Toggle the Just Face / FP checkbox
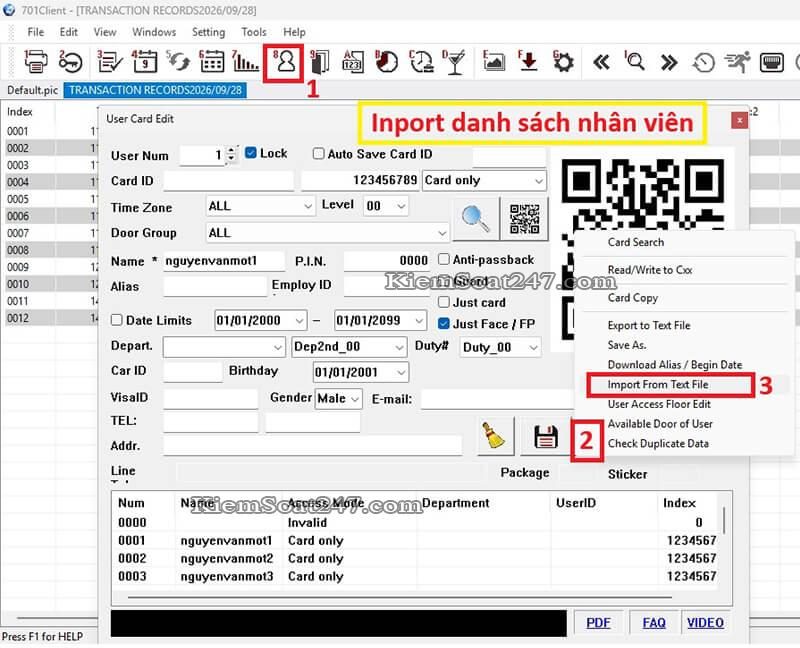 444,323
